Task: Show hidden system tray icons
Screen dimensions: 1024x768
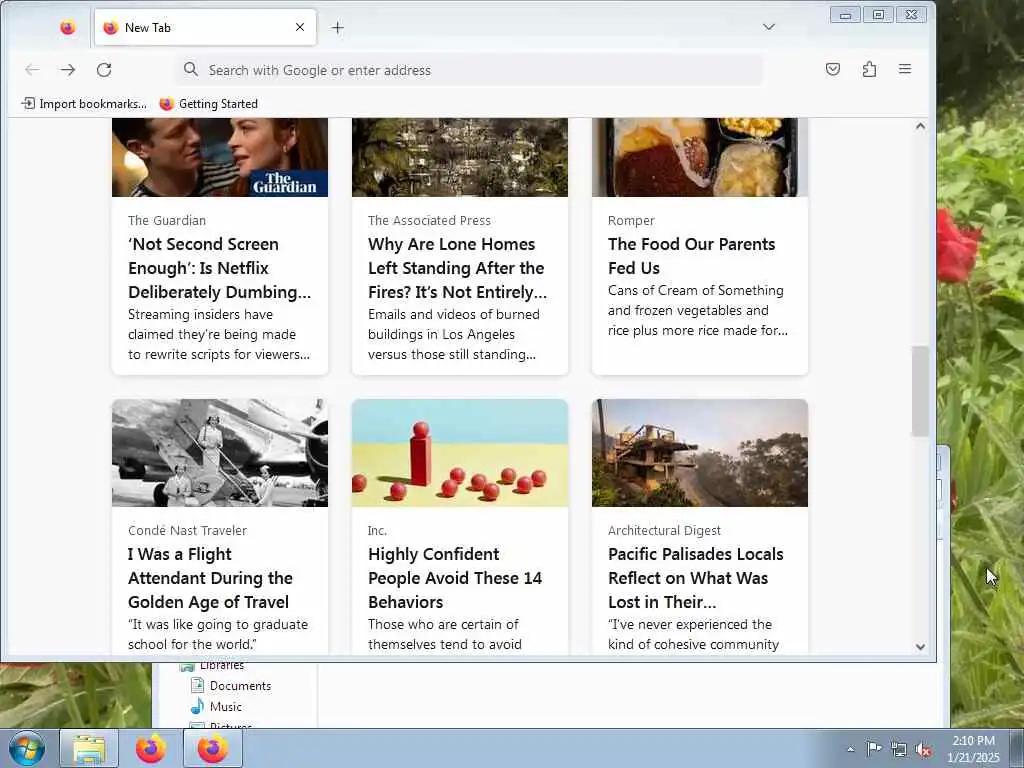Action: (850, 749)
